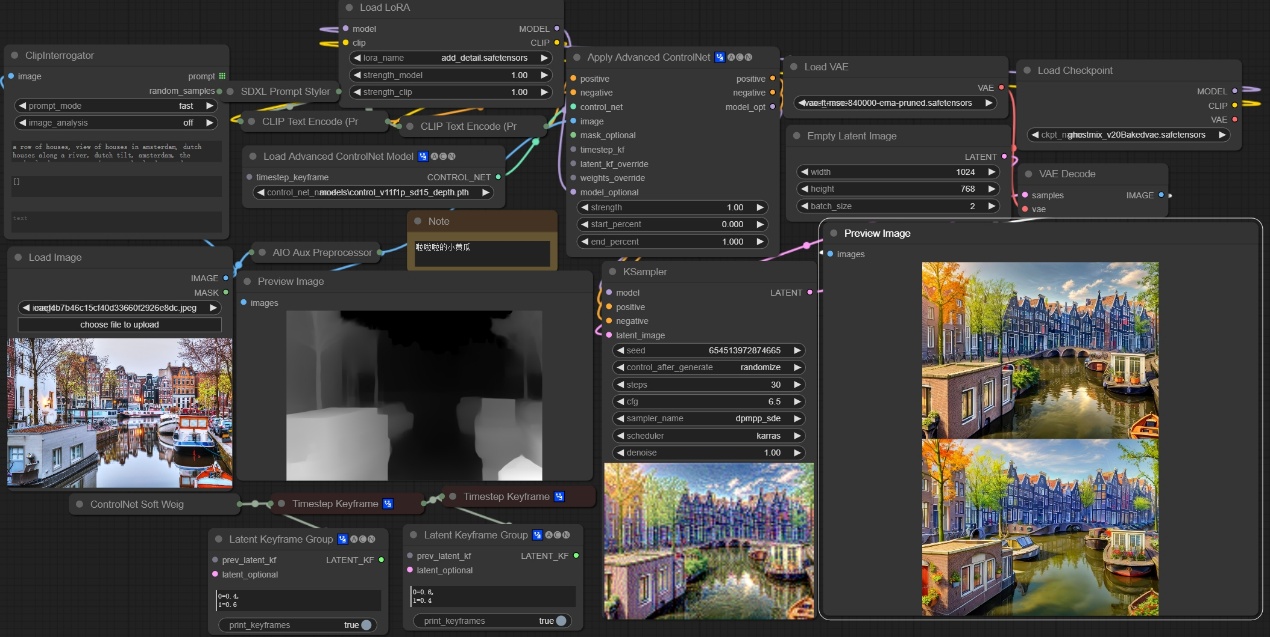Open the lora_name dropdown with add_detail.safetensors
This screenshot has height=637, width=1270.
451,58
